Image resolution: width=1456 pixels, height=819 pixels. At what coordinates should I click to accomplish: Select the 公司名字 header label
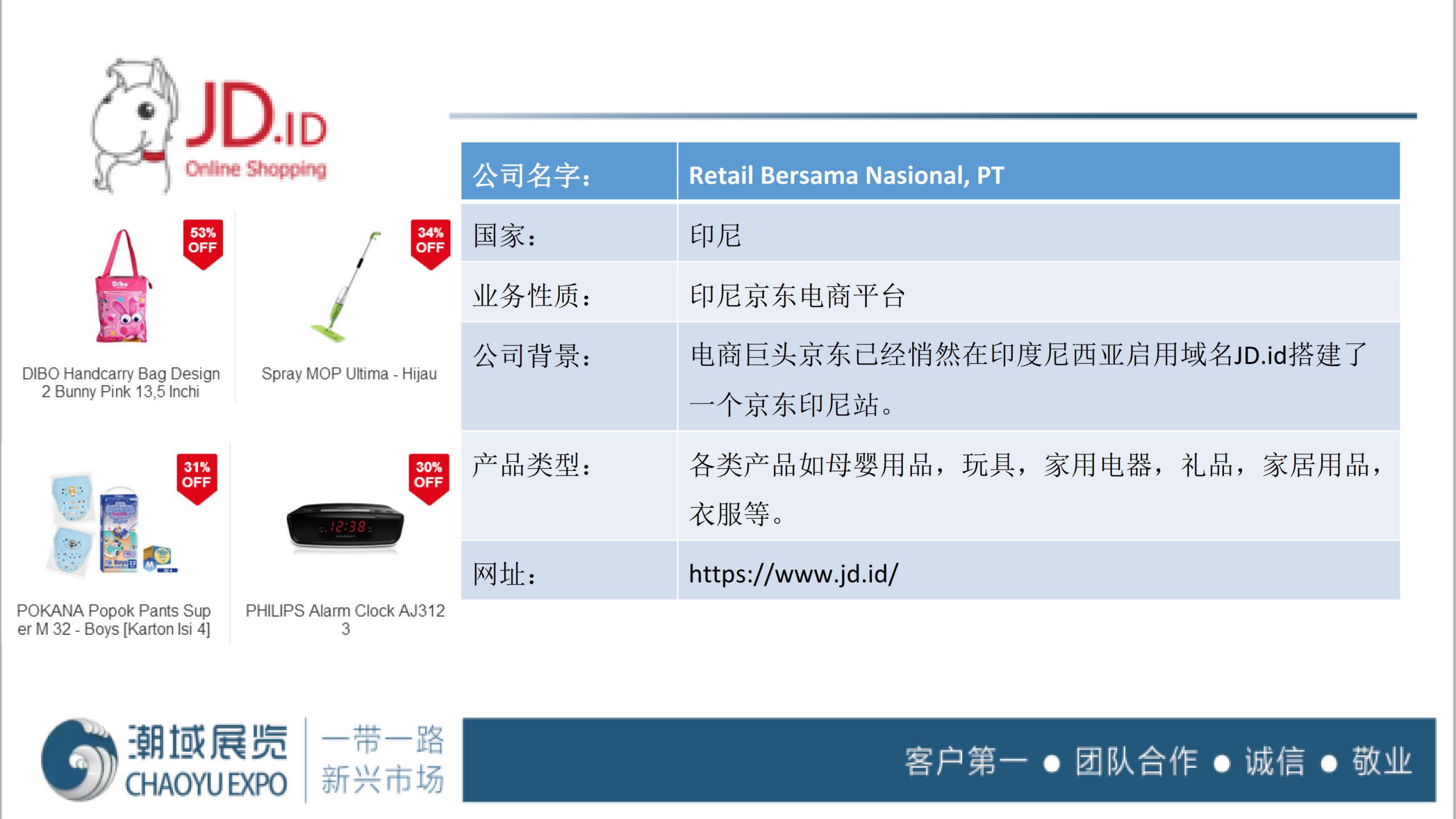tap(532, 175)
